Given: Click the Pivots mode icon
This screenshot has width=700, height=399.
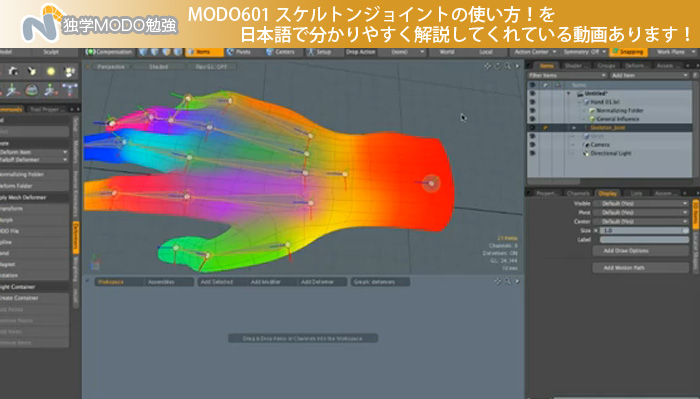Looking at the screenshot, I should 230,52.
